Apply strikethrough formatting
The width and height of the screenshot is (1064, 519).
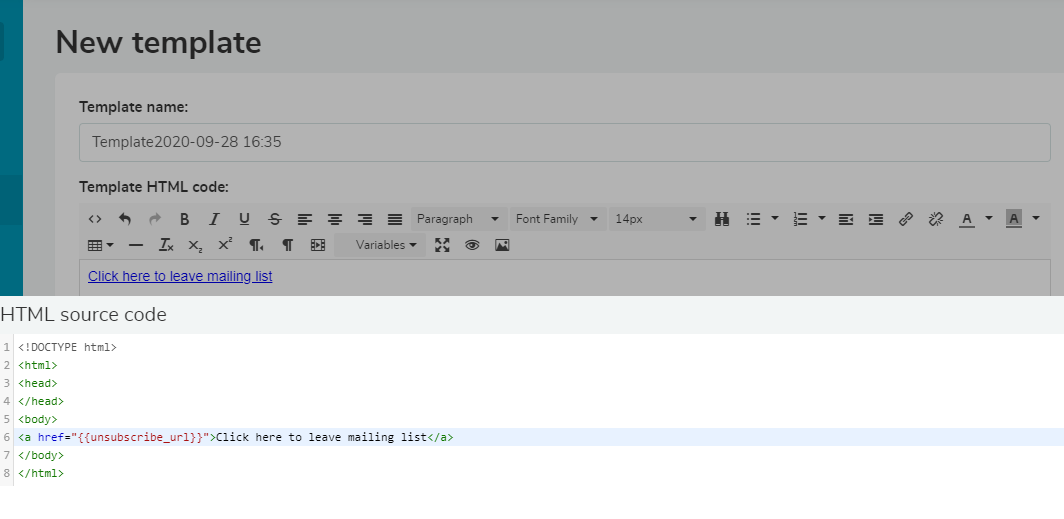pyautogui.click(x=274, y=219)
